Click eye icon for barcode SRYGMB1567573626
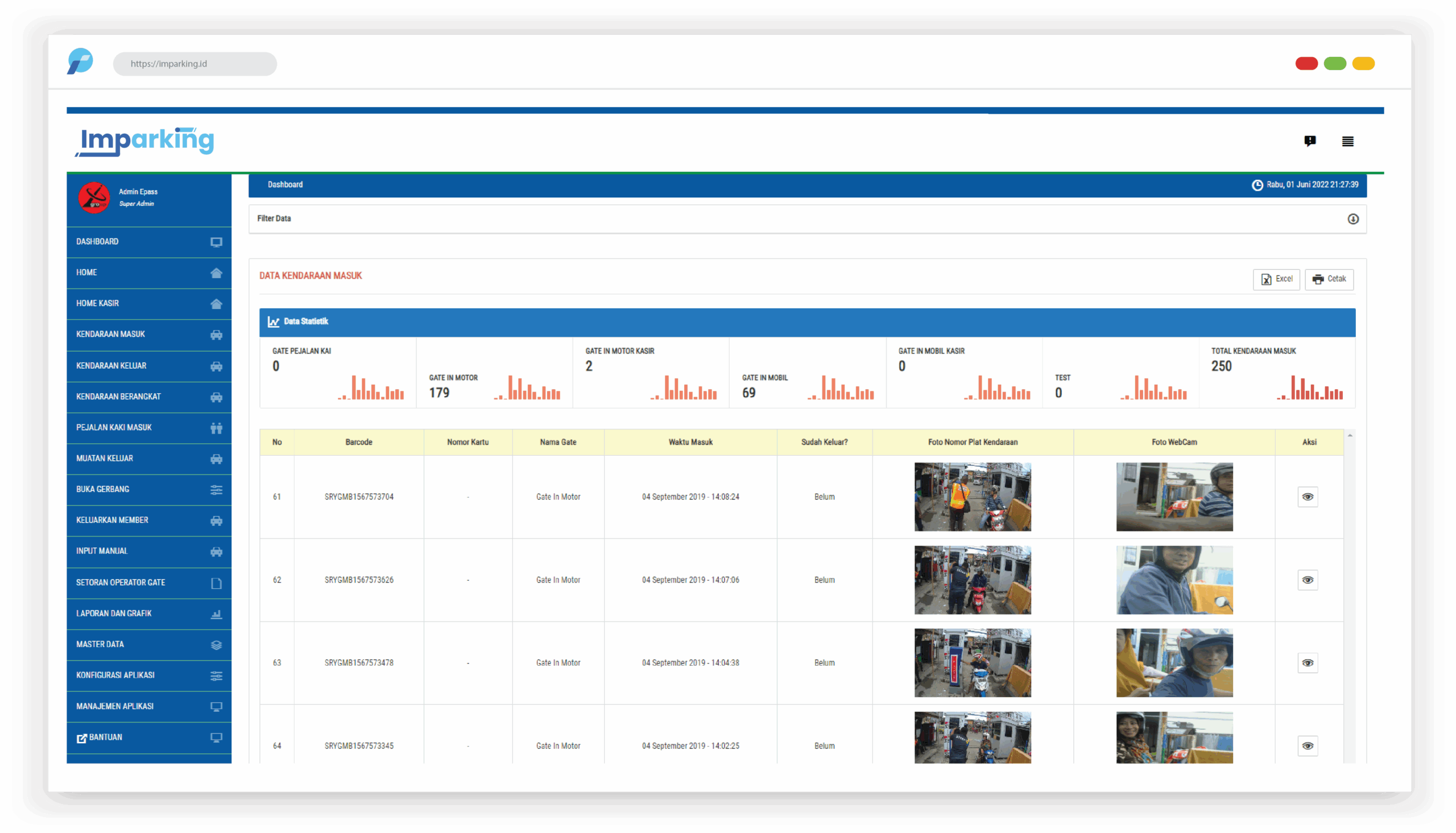 point(1308,580)
